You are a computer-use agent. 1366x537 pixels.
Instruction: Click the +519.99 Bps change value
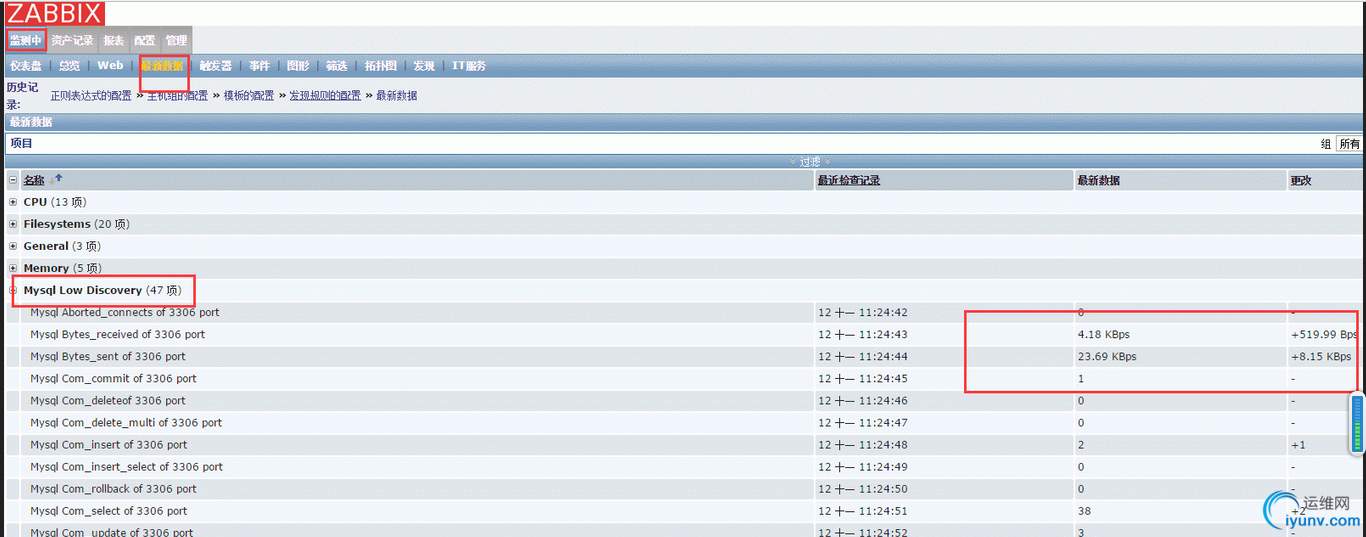[1324, 335]
